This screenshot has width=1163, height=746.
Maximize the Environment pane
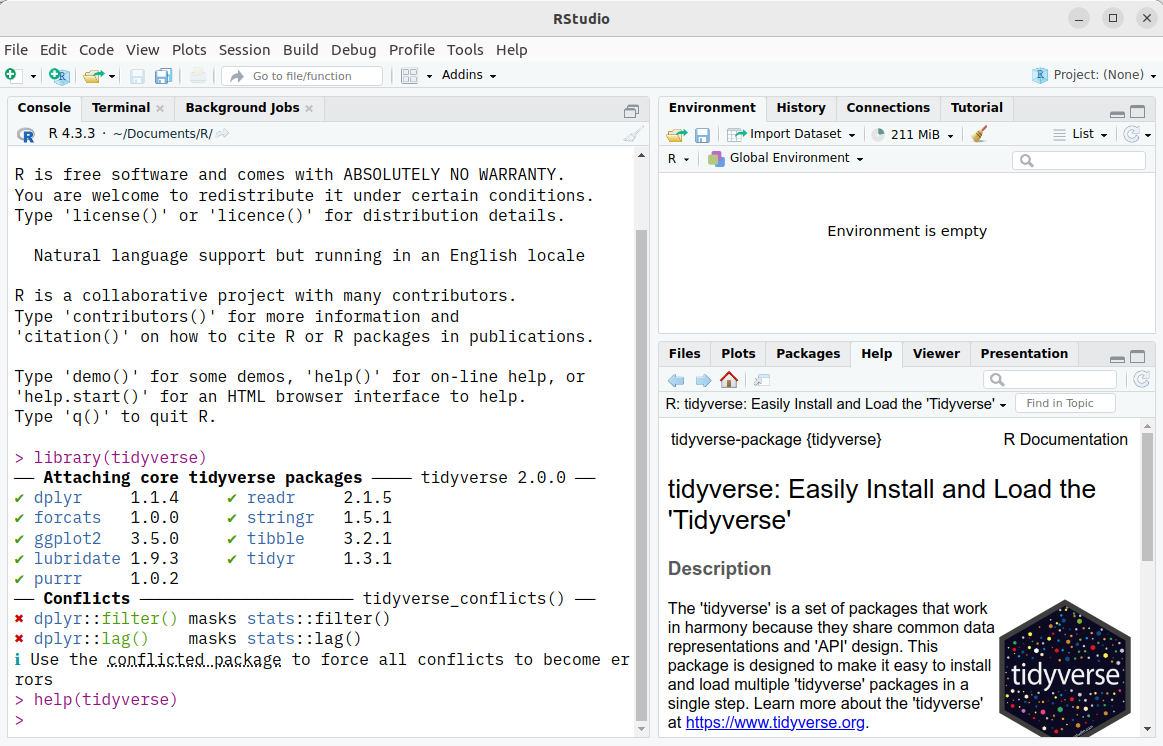(x=1137, y=112)
